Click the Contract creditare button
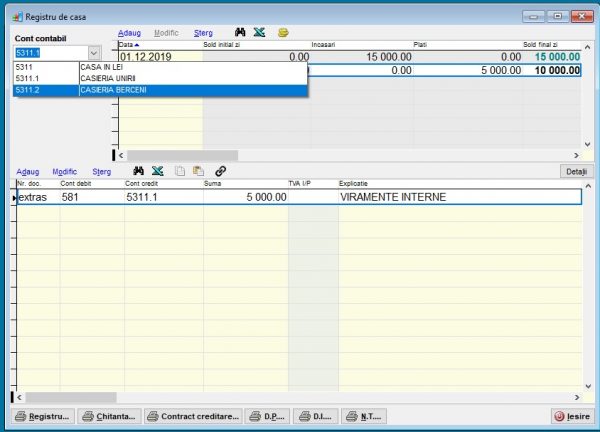The width and height of the screenshot is (600, 432). (194, 416)
